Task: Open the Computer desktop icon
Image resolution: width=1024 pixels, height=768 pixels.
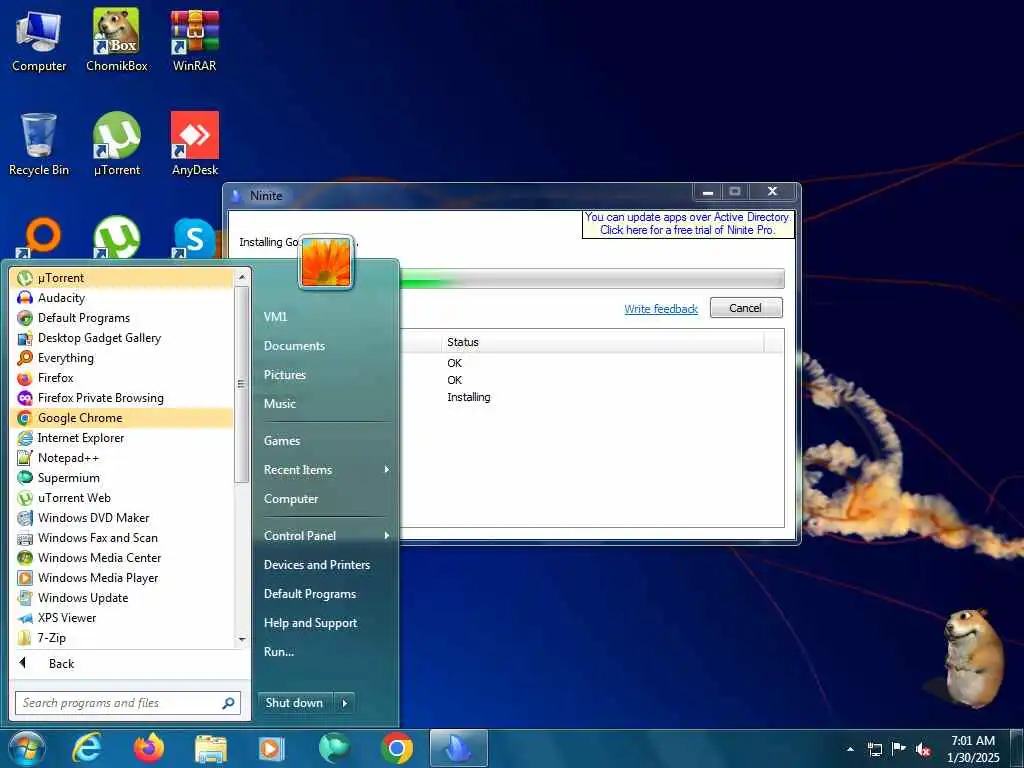Action: click(39, 40)
